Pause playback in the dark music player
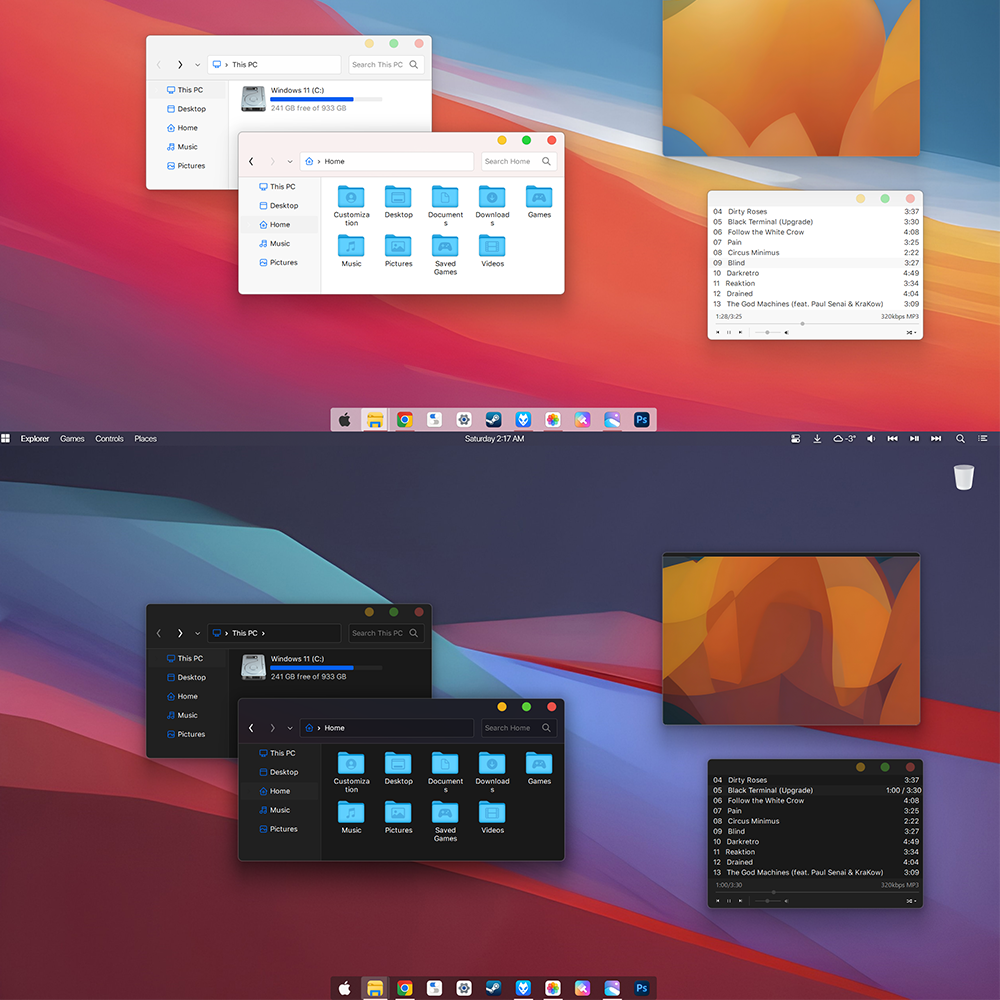The width and height of the screenshot is (1000, 1000). tap(728, 901)
